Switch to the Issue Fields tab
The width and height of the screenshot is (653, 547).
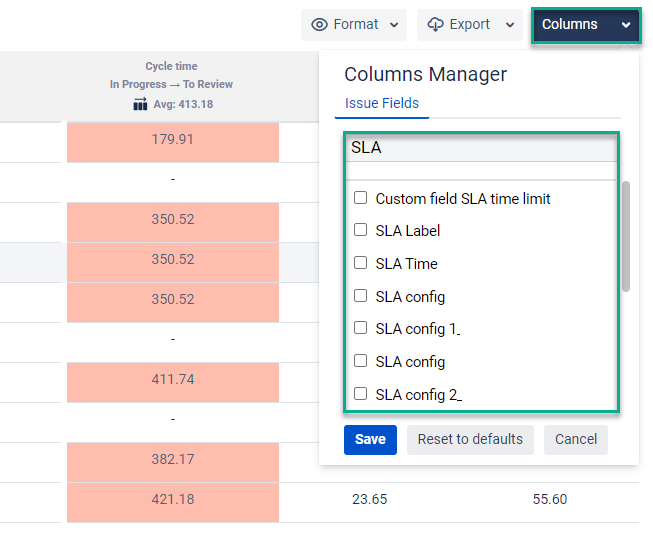pyautogui.click(x=382, y=103)
